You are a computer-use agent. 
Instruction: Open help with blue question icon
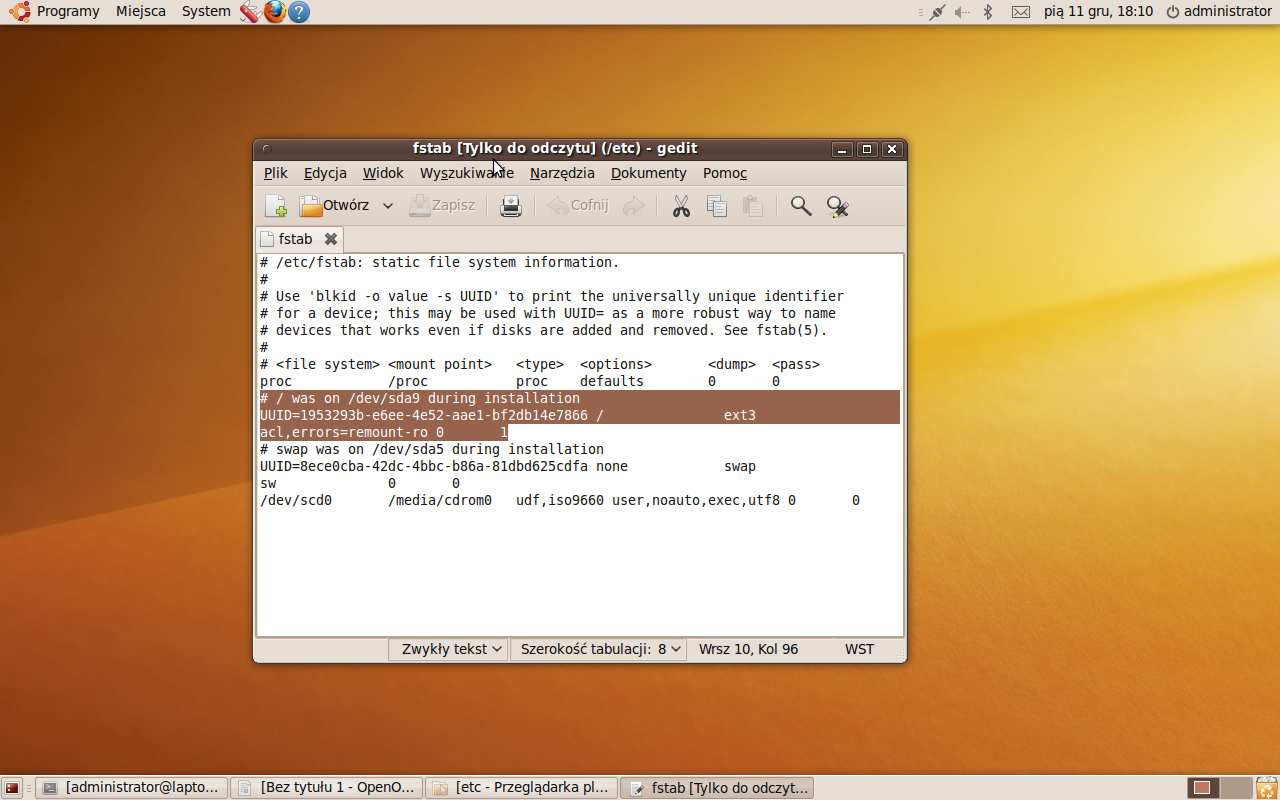point(298,12)
